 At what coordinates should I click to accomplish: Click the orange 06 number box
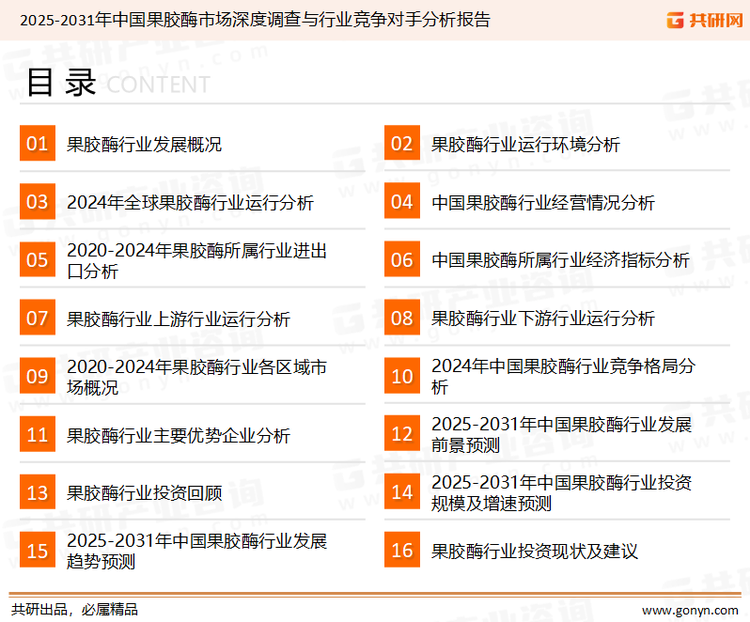(402, 259)
